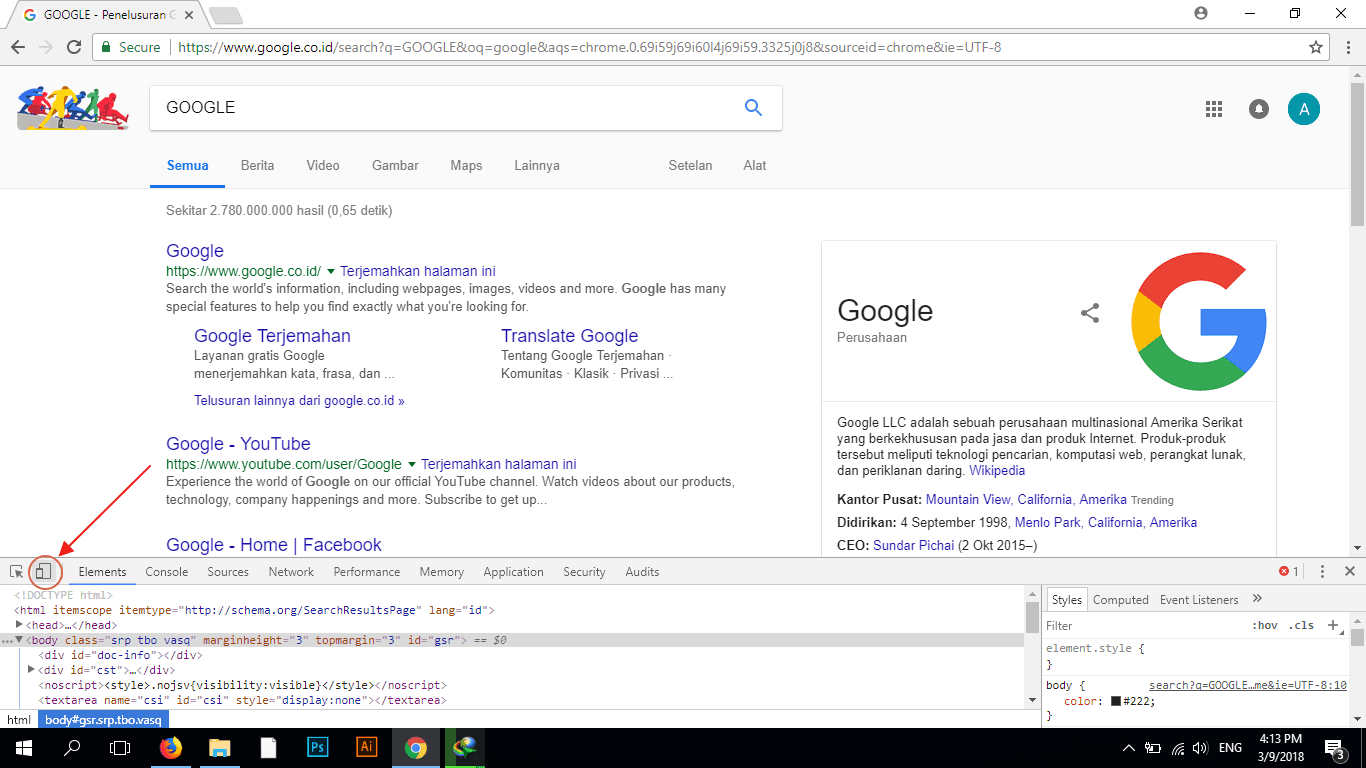Open dropdown arrow beside youtube.com URL
The image size is (1366, 768).
411,464
